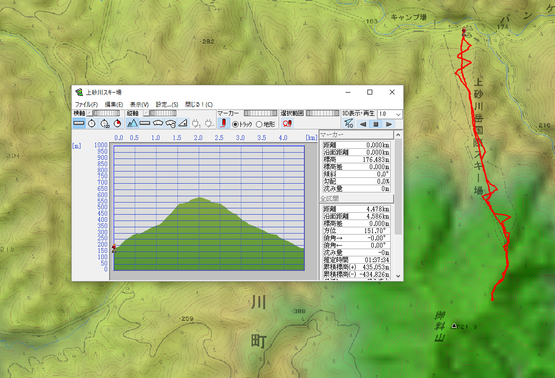555x378 pixels.
Task: Open the ファイル(F) menu
Action: click(86, 104)
